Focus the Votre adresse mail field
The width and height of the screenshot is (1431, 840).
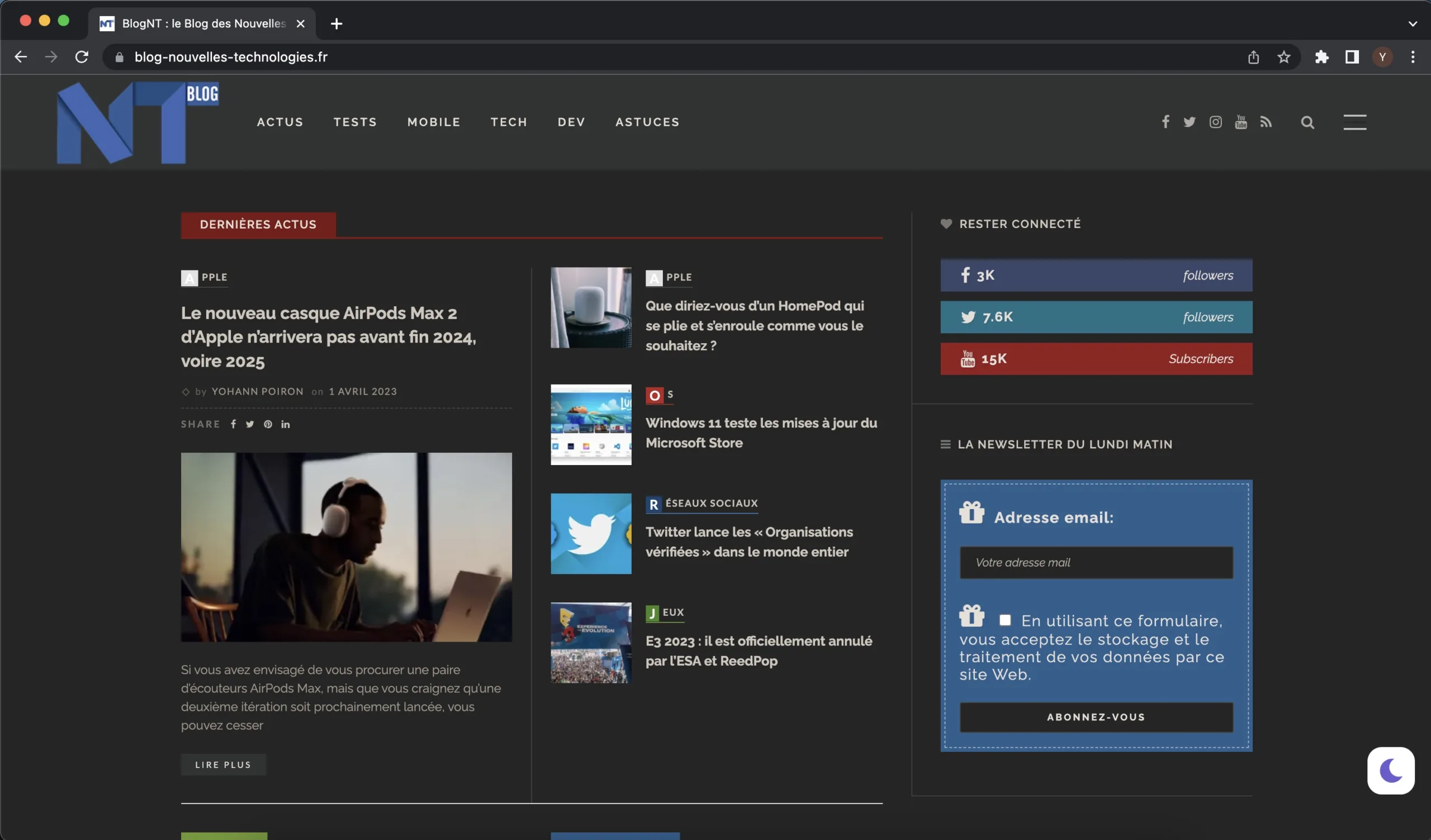pyautogui.click(x=1096, y=562)
